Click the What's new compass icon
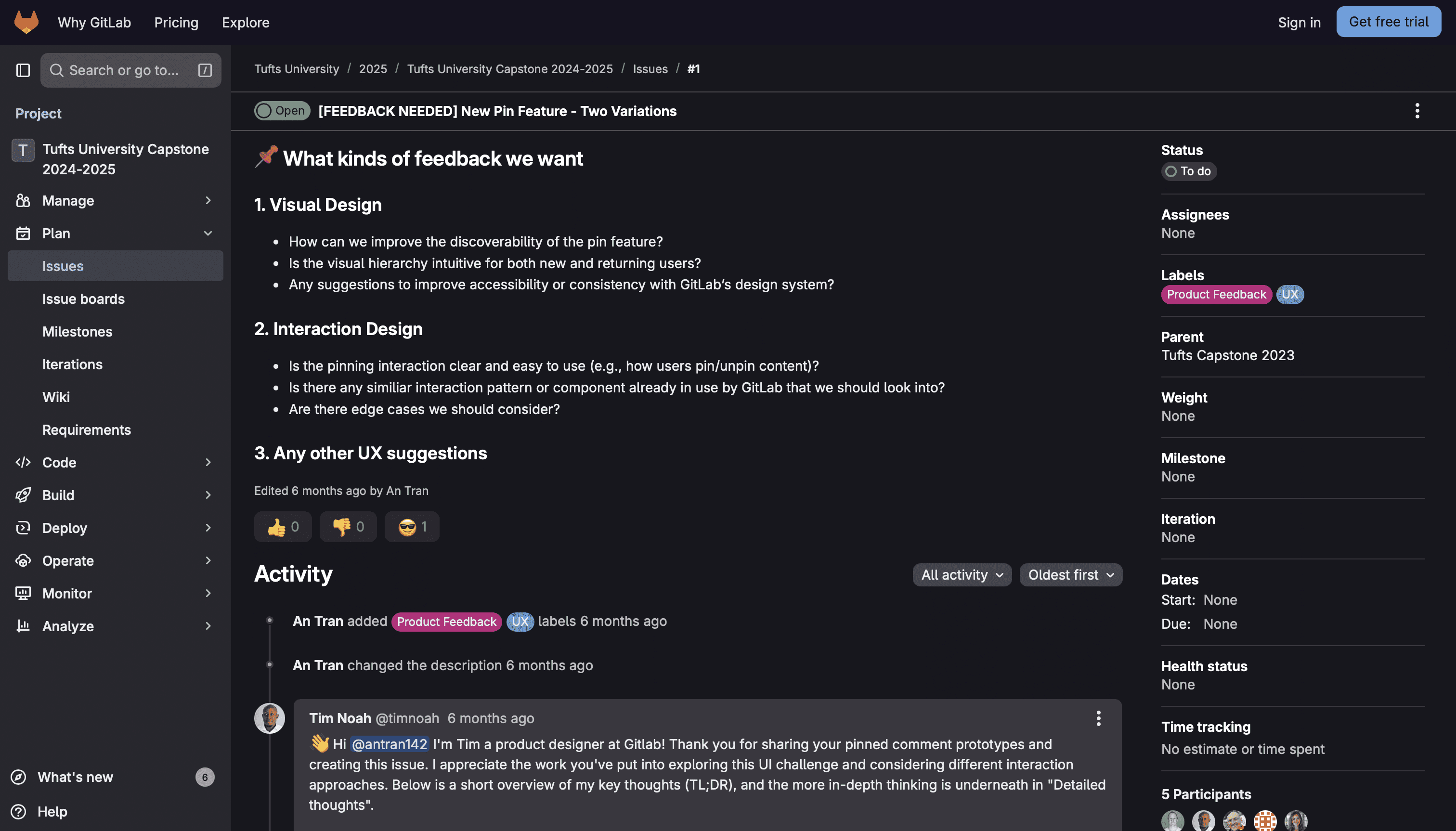1456x831 pixels. (x=19, y=777)
